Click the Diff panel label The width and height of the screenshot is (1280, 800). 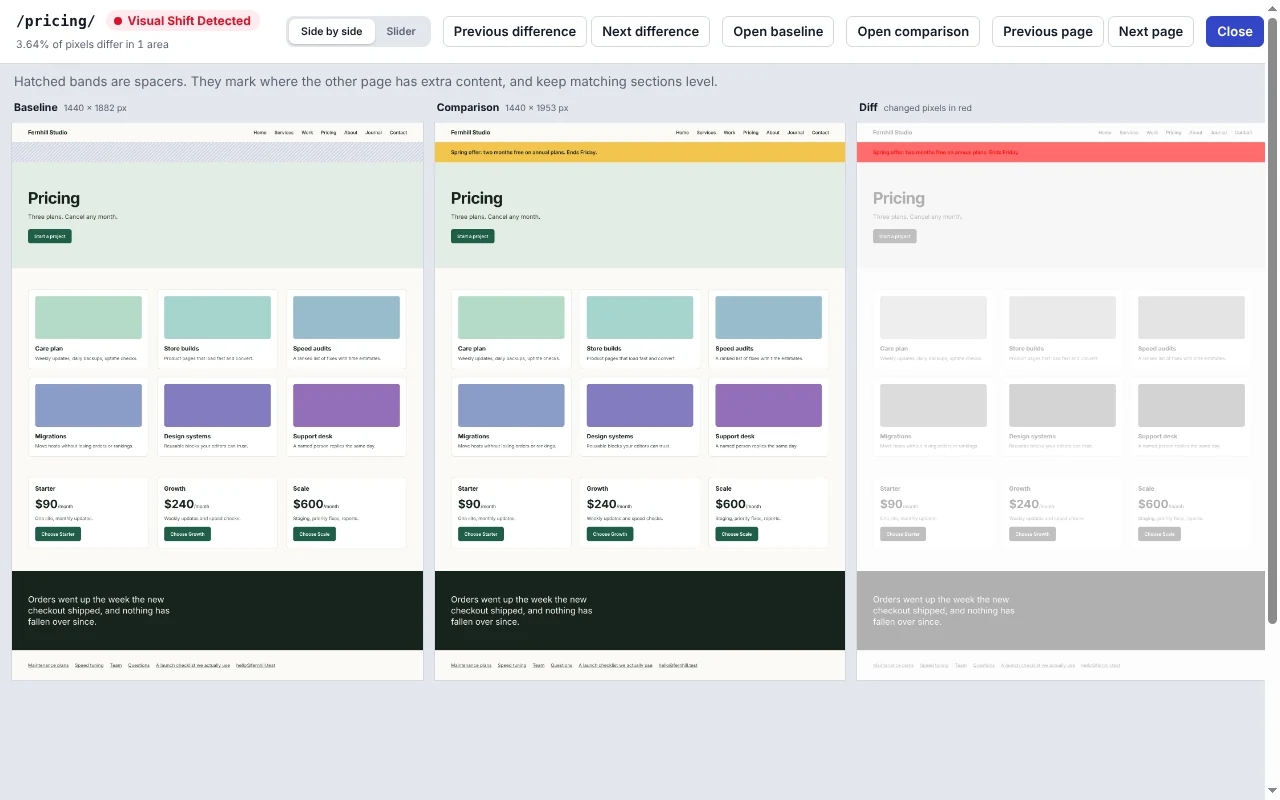tap(868, 107)
